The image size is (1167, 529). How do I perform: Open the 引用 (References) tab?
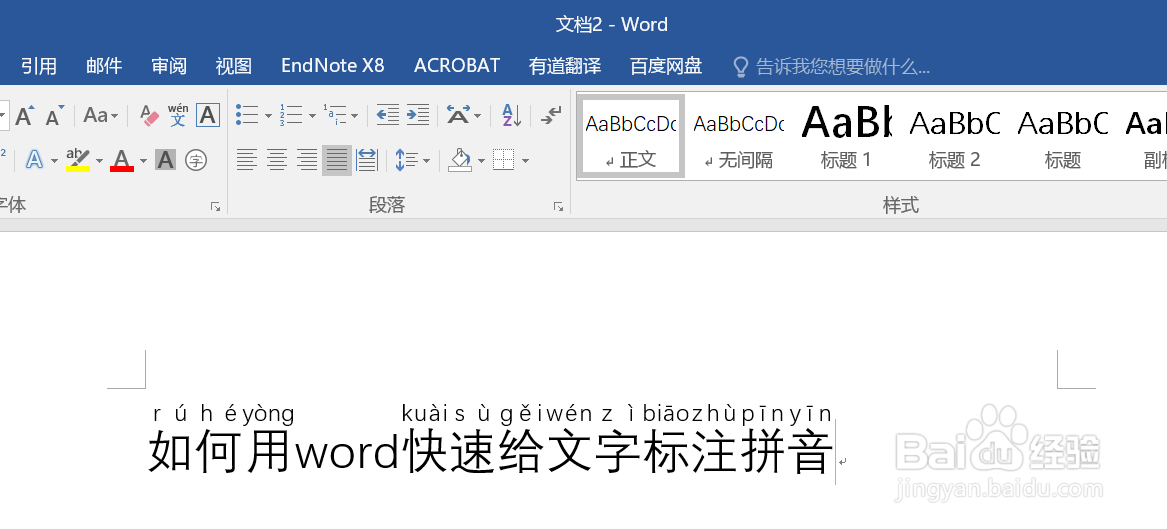tap(39, 66)
